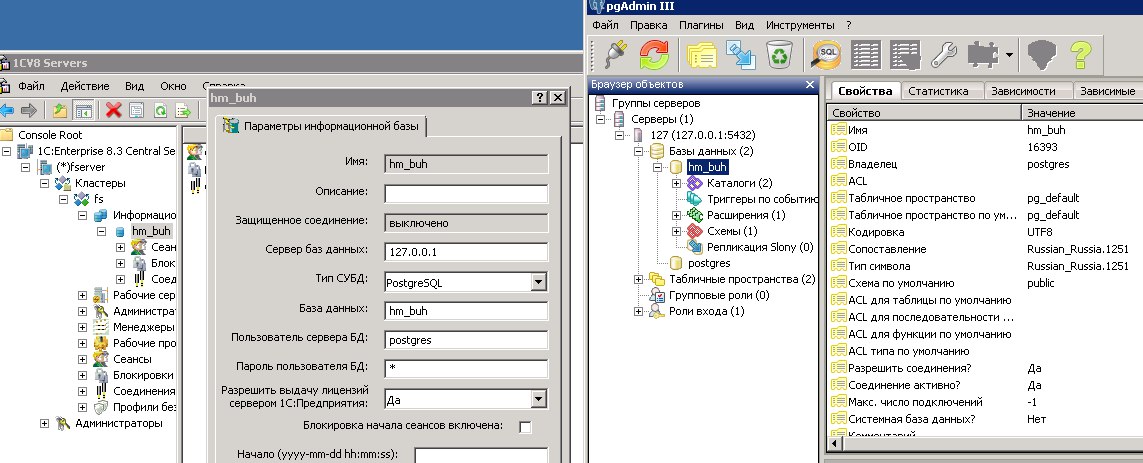Click the Репликация Slony (0) node icon
This screenshot has width=1143, height=463.
tap(695, 247)
